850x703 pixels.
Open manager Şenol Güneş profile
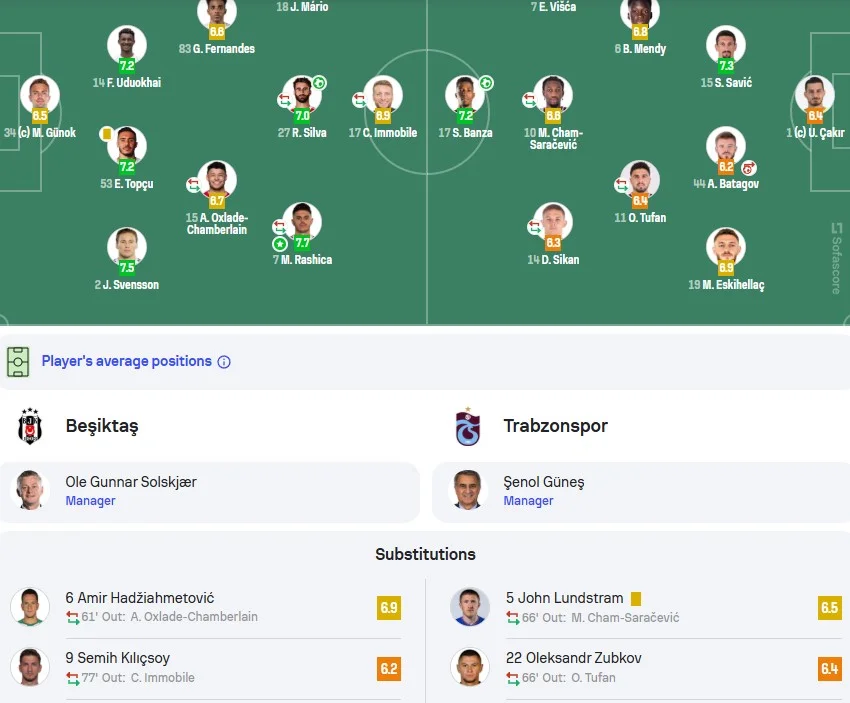point(544,482)
